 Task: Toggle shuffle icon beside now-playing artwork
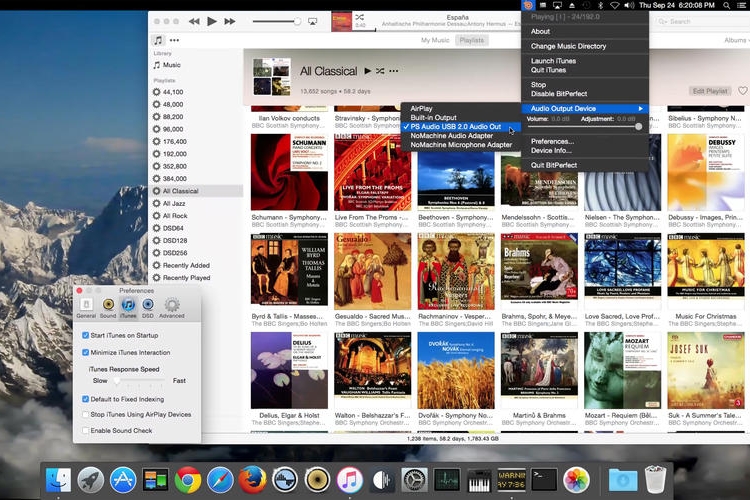click(x=360, y=17)
